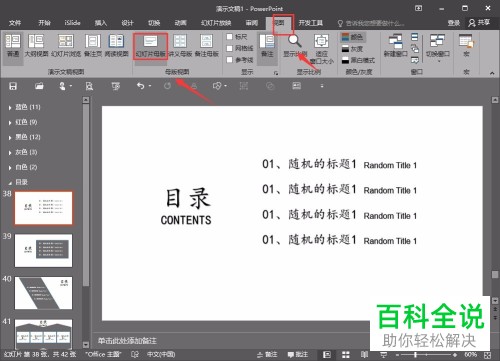Open the Developer (开发工具) tab

click(x=311, y=23)
